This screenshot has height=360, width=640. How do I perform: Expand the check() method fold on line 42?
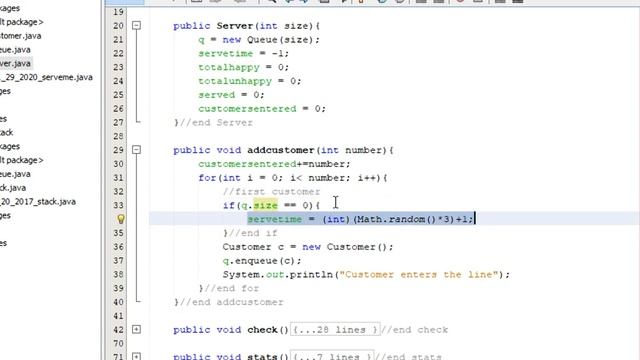pos(136,329)
